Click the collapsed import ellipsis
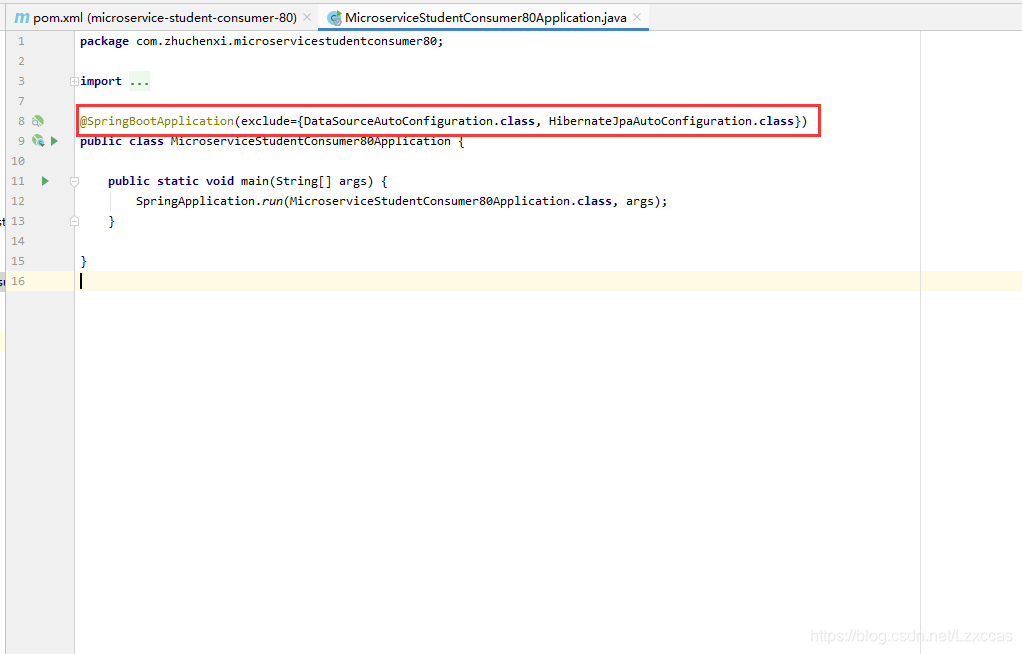The height and width of the screenshot is (654, 1022). click(139, 81)
